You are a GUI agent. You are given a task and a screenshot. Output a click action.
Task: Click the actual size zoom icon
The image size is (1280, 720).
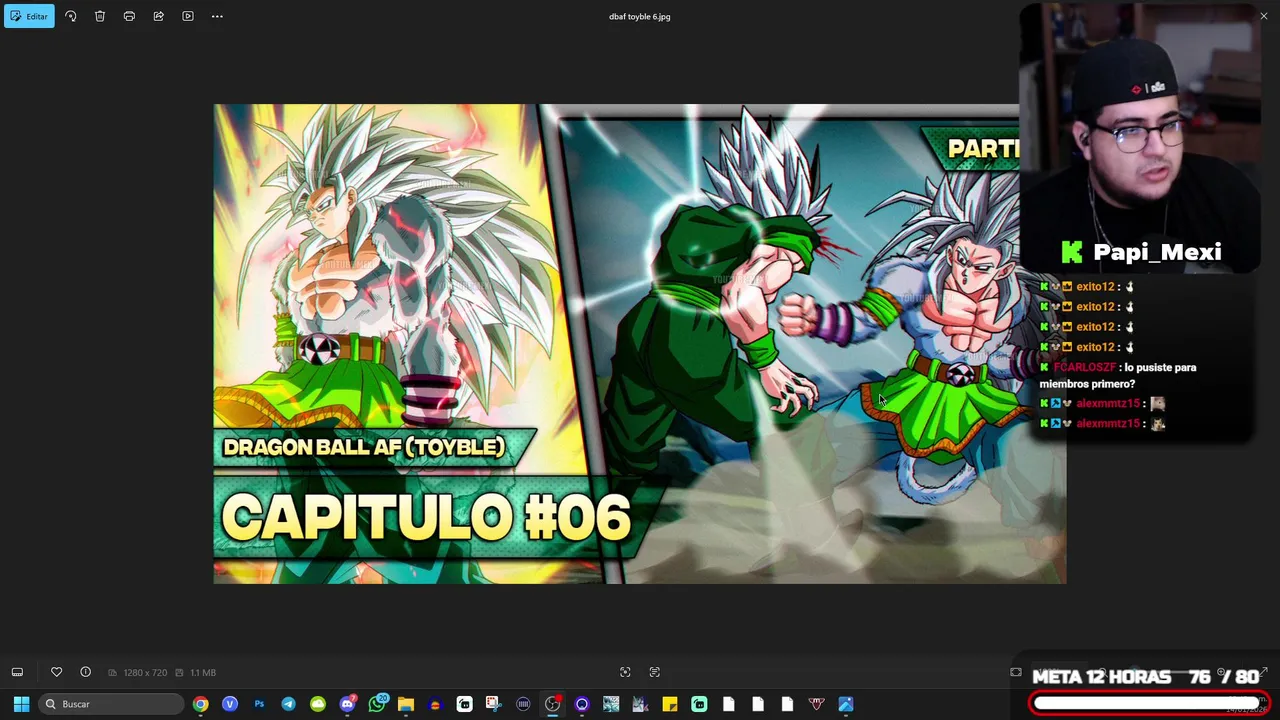click(655, 672)
